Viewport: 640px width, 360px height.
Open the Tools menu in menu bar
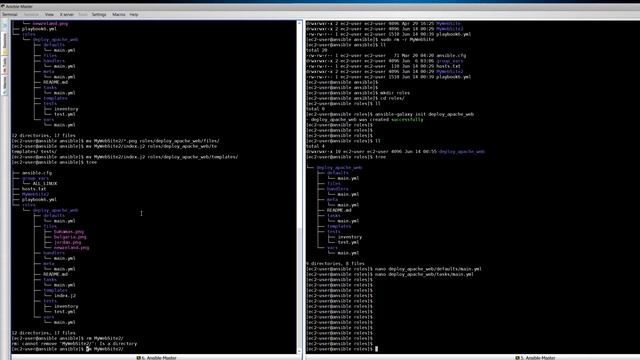tap(83, 14)
